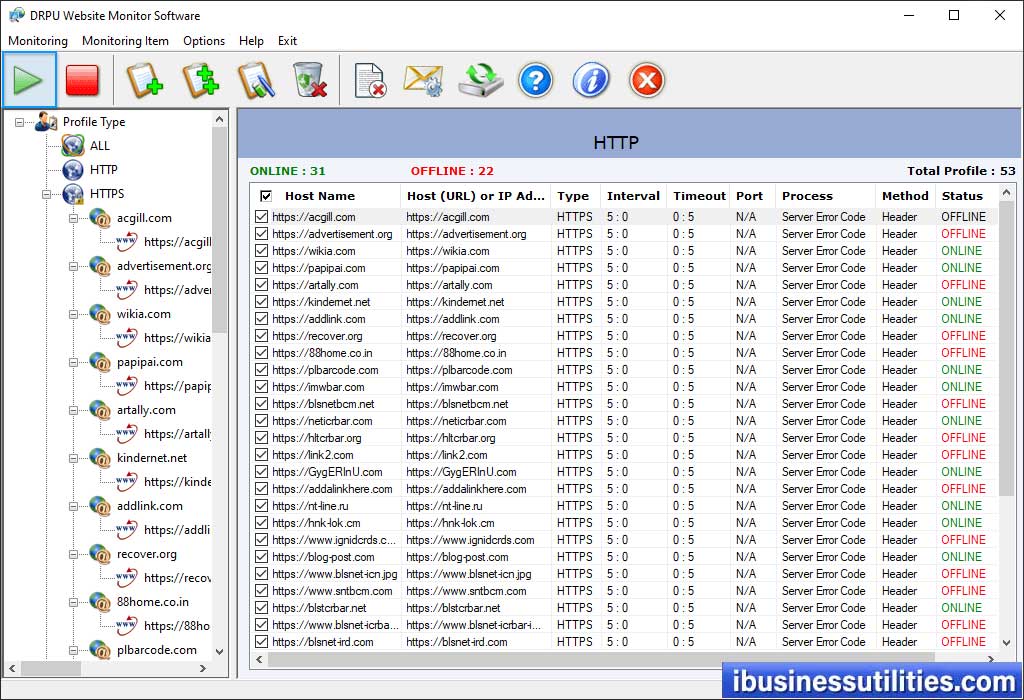The image size is (1024, 700).
Task: Collapse the acgill.com tree node
Action: [73, 218]
